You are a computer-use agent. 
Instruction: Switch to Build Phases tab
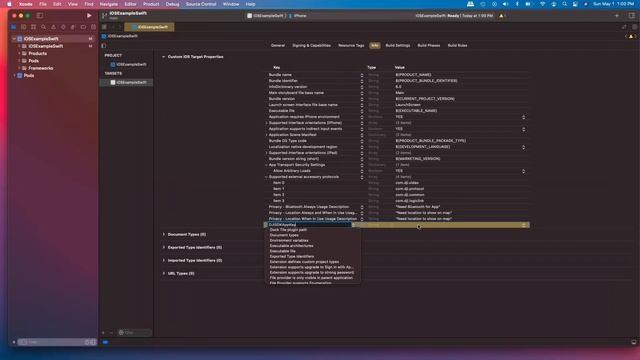[x=429, y=45]
